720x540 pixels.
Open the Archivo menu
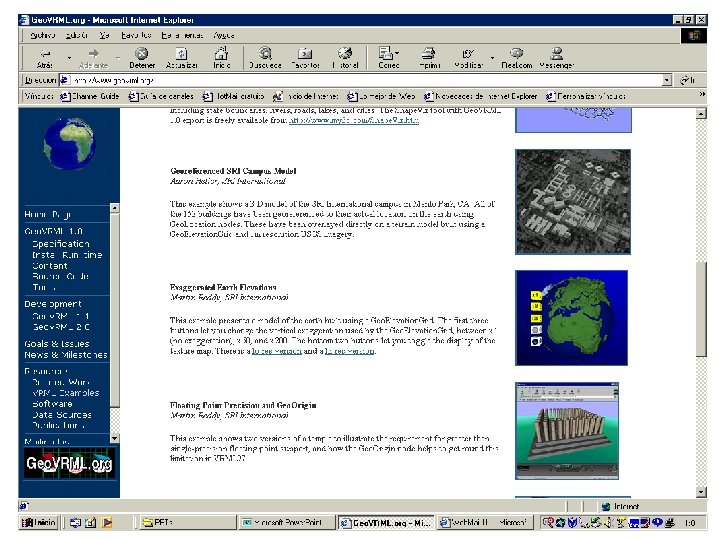point(43,35)
